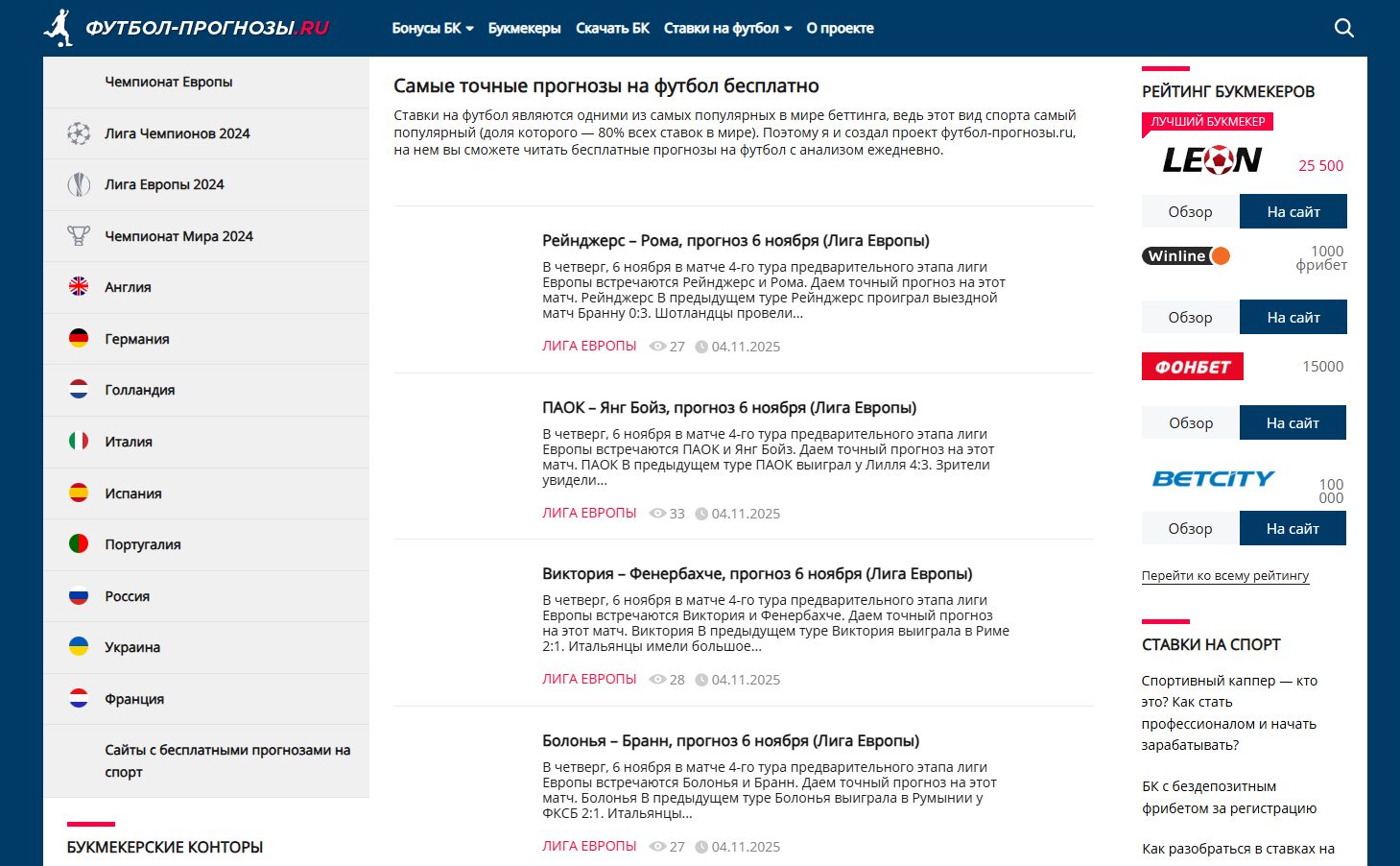
Task: Click На сайт button for Fonbet
Action: 1293,422
